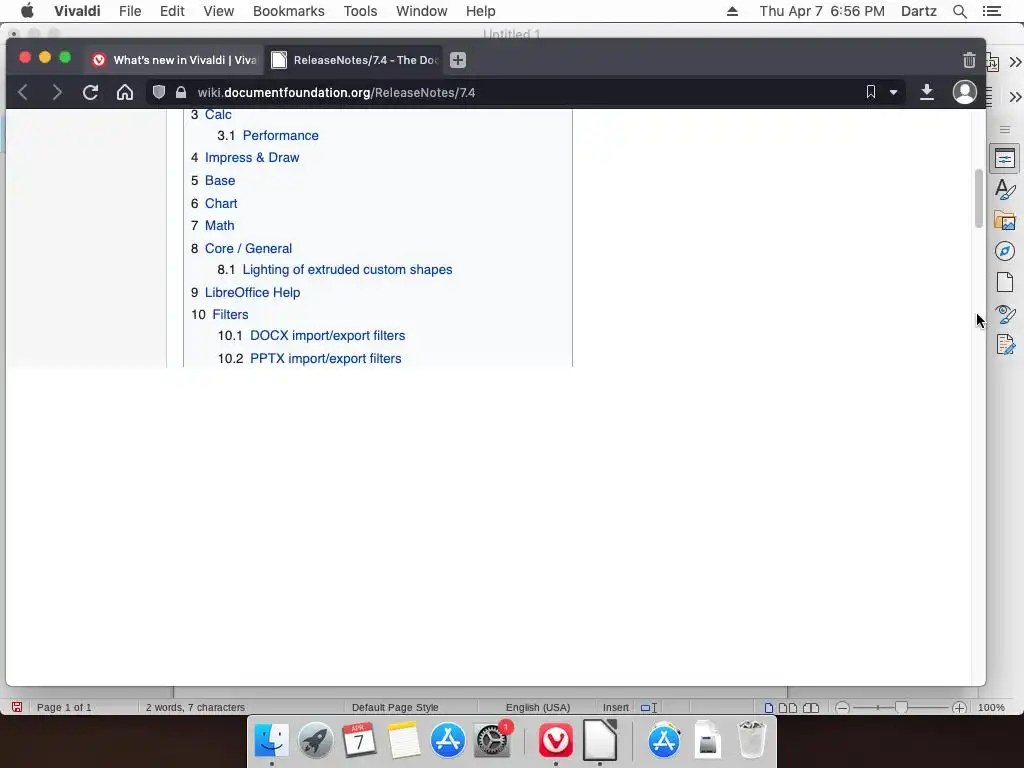1024x768 pixels.
Task: Toggle LibreOffice Insert mode in status bar
Action: (x=615, y=707)
